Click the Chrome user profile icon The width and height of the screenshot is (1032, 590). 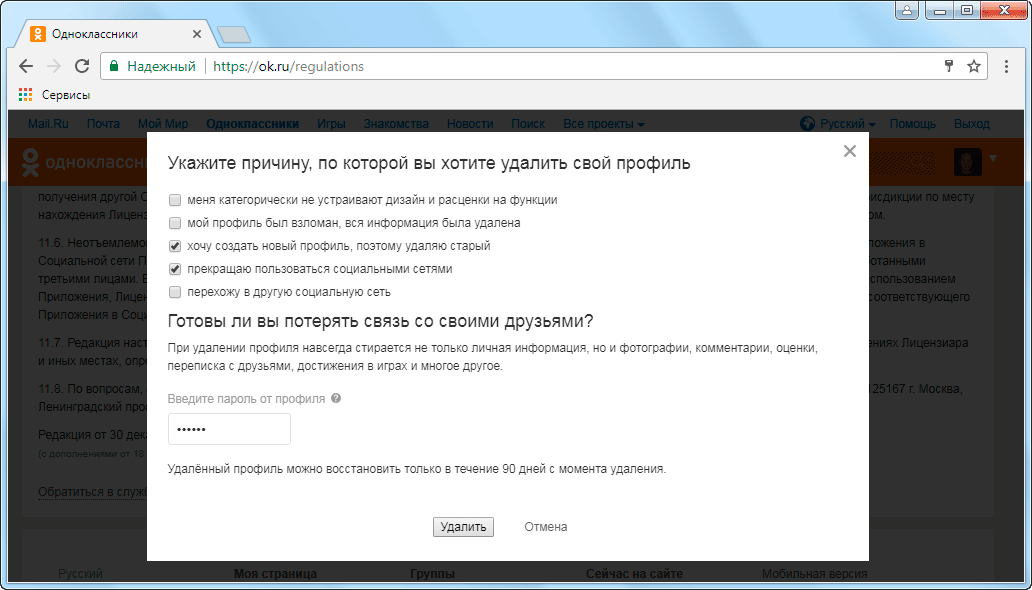908,11
